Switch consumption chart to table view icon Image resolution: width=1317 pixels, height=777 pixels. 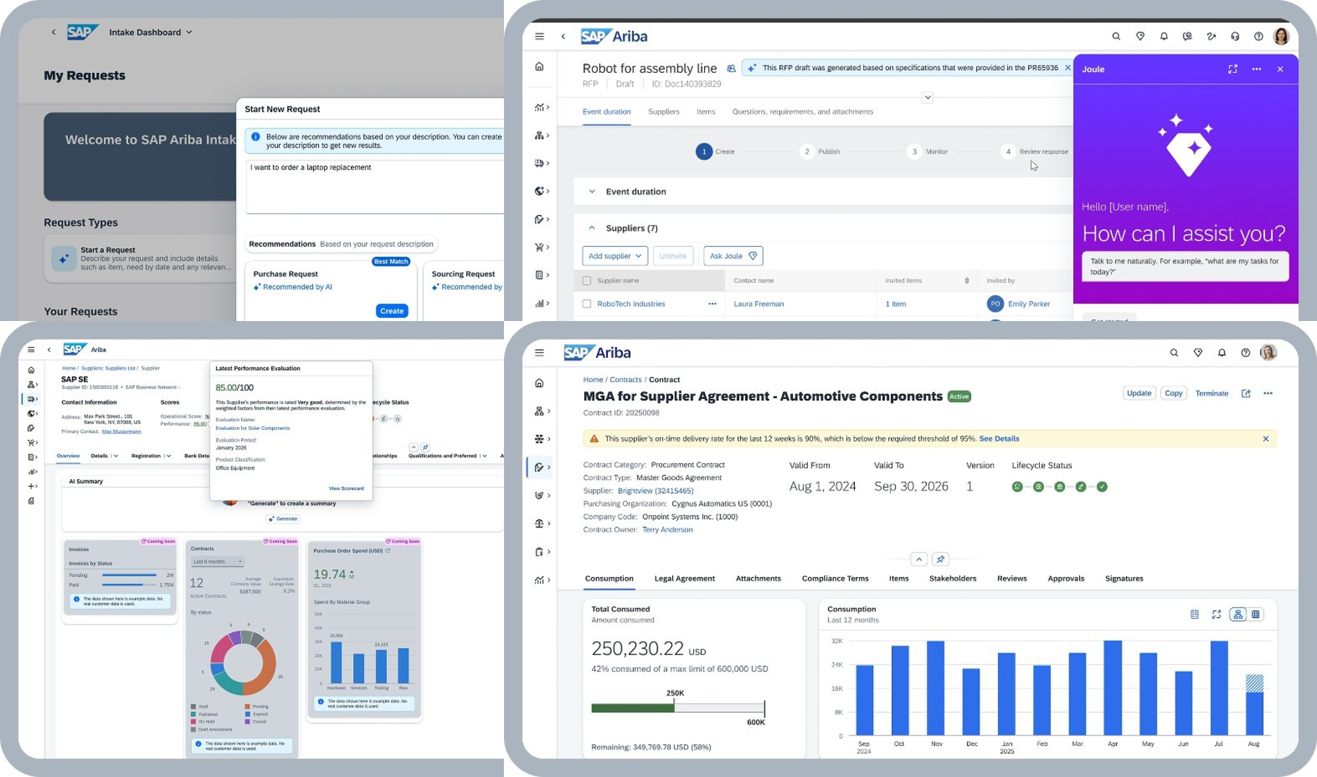[x=1256, y=615]
